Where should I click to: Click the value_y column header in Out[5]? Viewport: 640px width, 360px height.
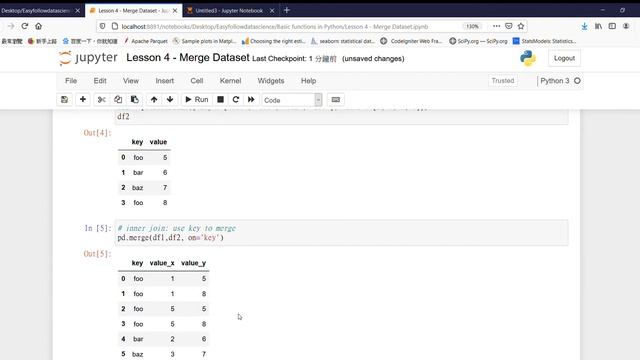coord(193,263)
